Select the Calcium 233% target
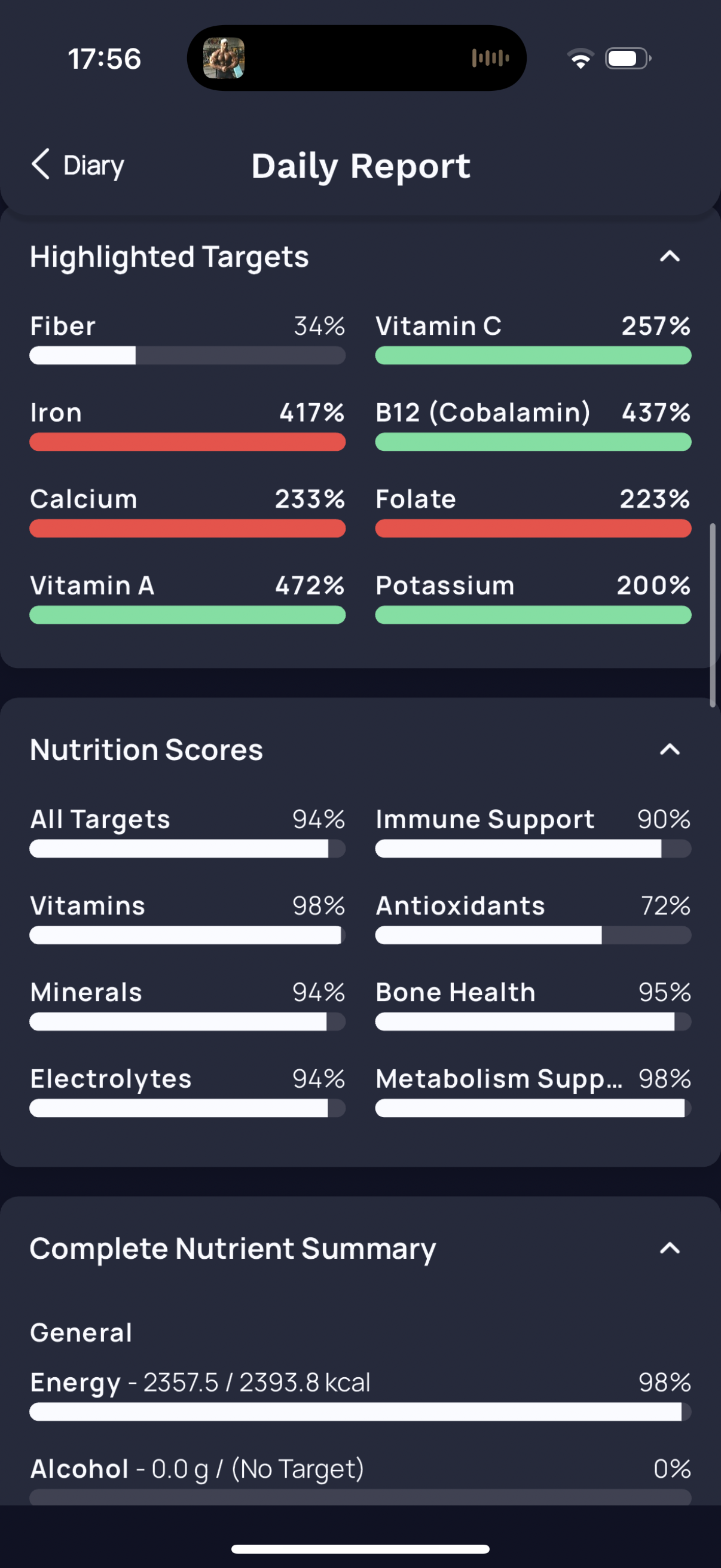This screenshot has height=1568, width=721. [187, 511]
